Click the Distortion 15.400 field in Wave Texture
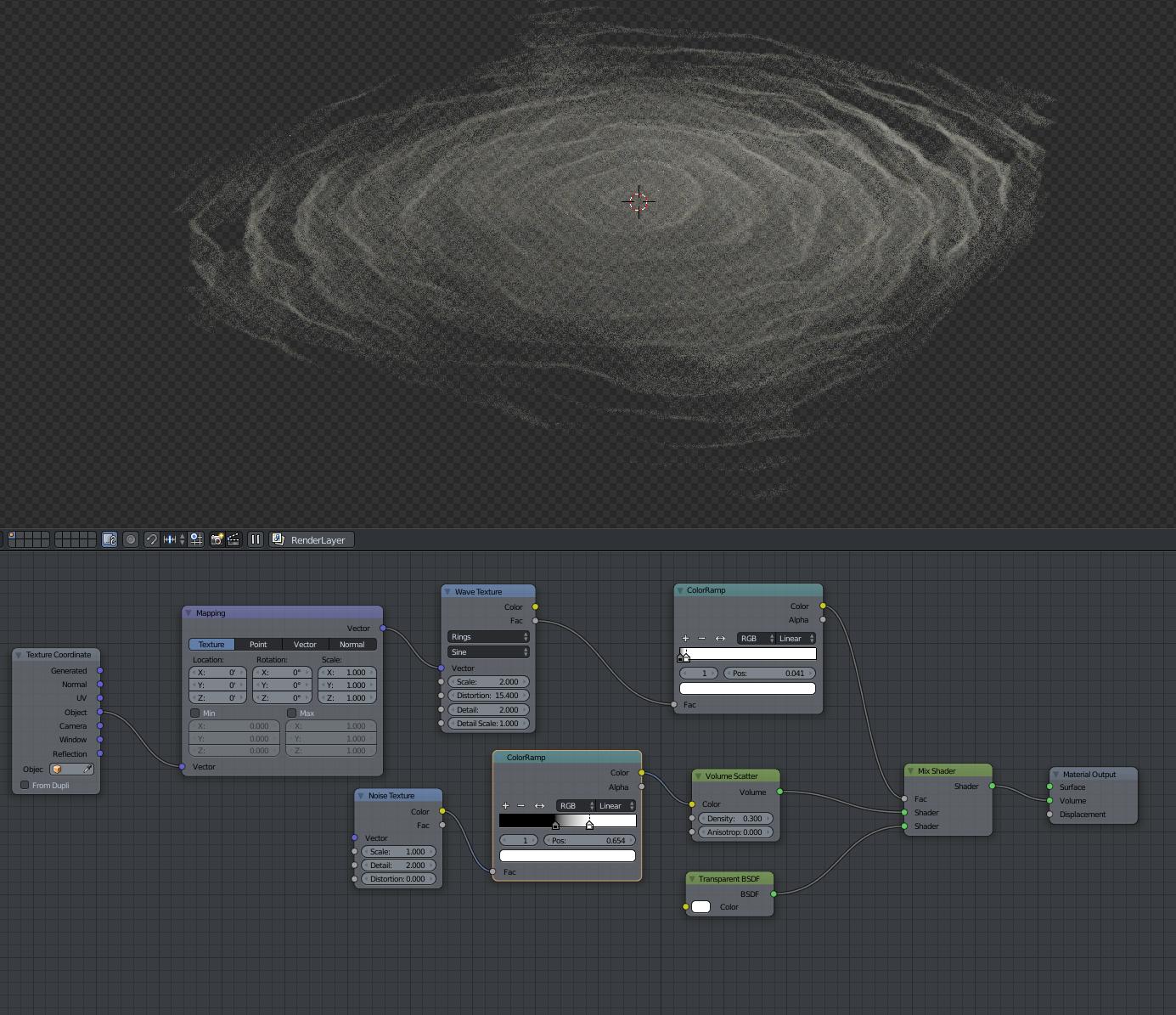 point(488,696)
